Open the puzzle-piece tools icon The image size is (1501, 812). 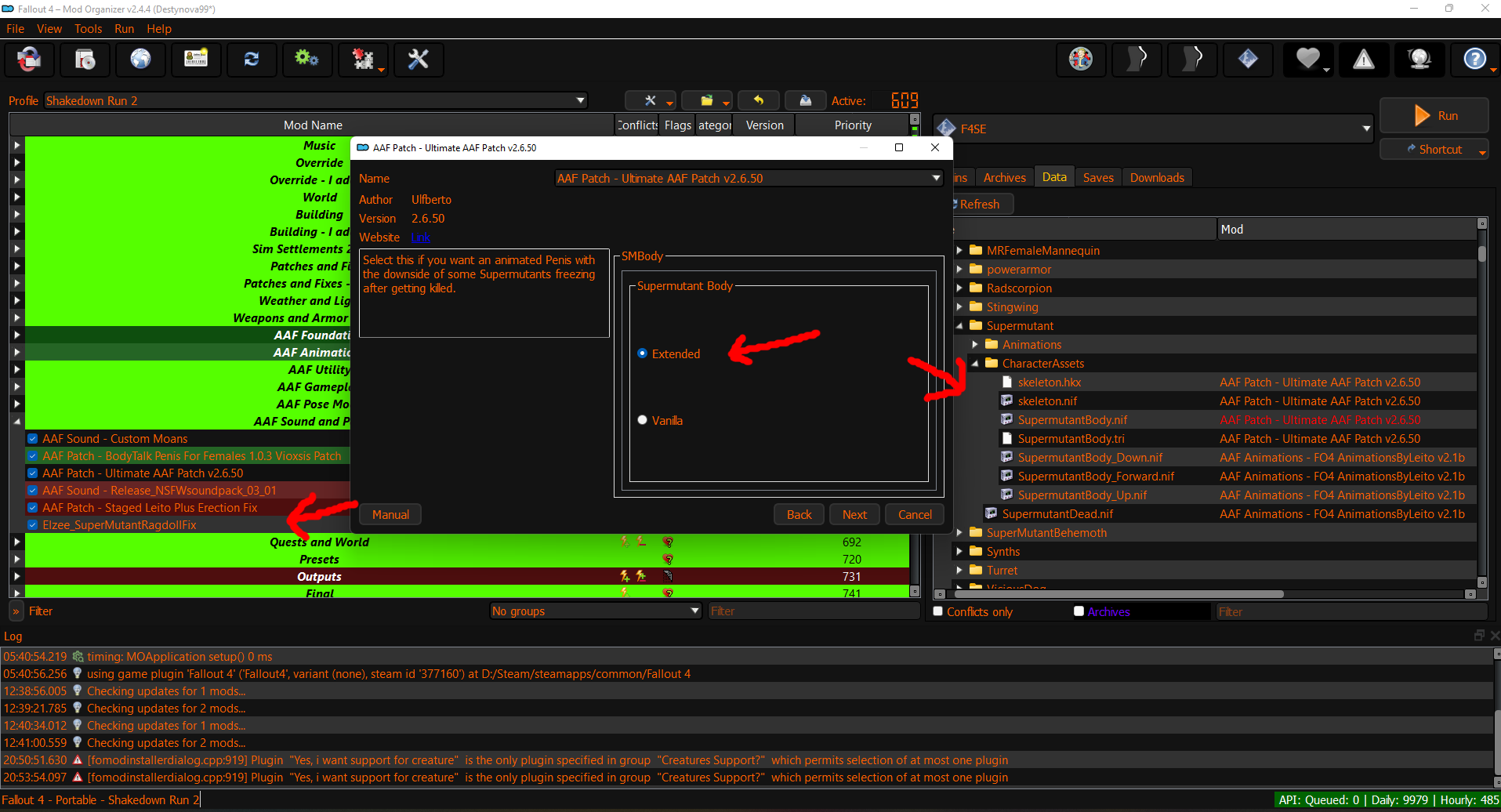(363, 60)
